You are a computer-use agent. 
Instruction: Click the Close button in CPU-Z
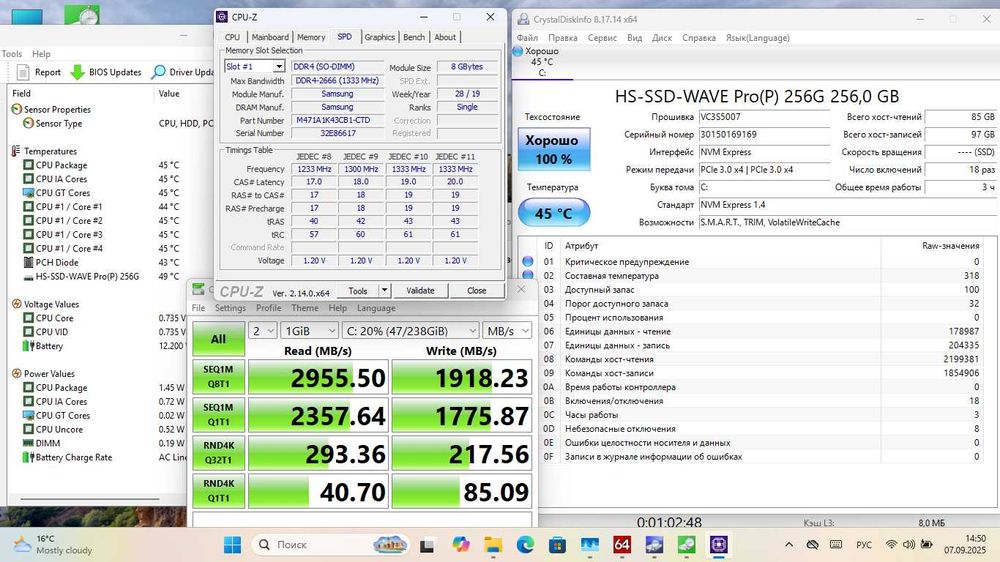[476, 290]
